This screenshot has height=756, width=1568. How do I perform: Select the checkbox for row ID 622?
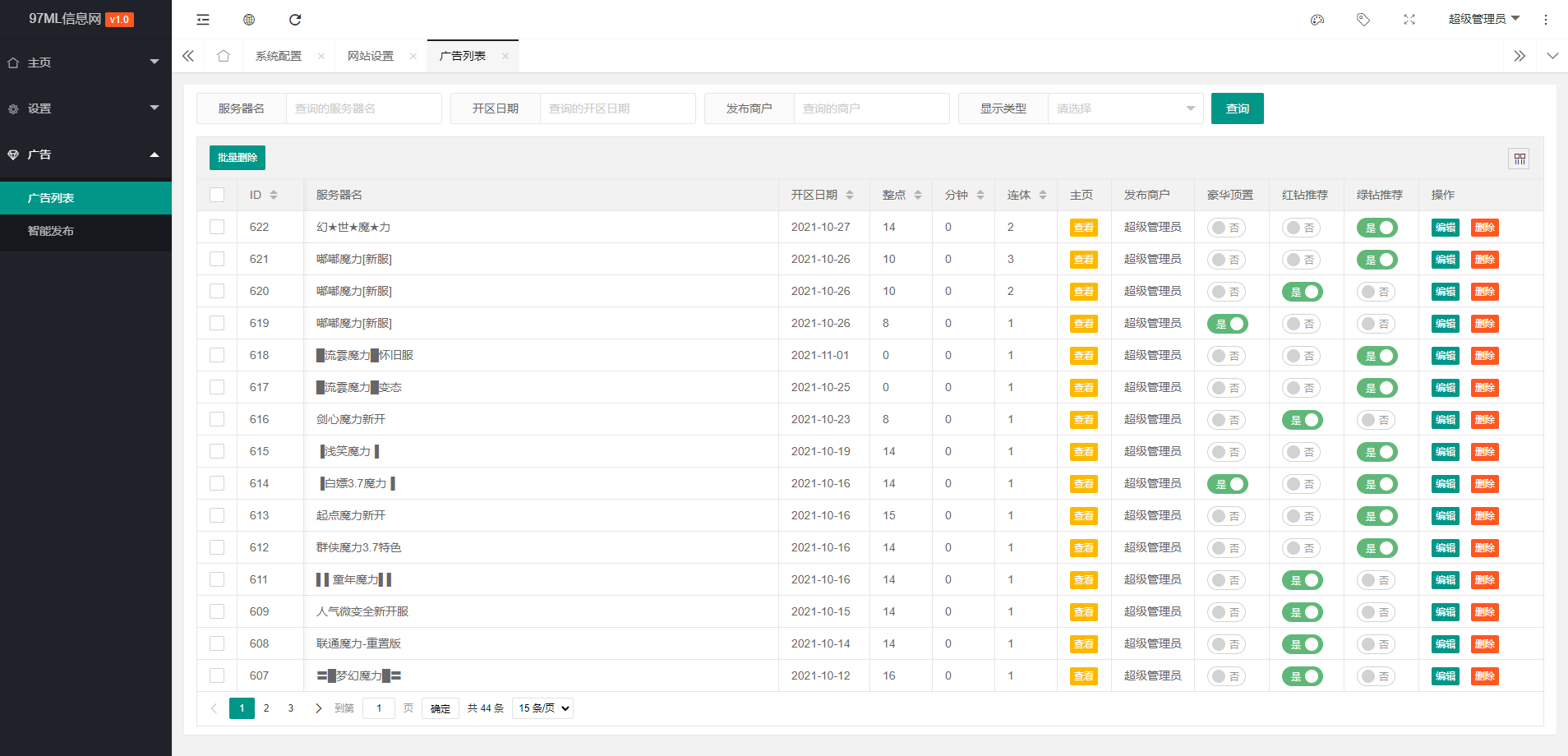click(x=217, y=227)
